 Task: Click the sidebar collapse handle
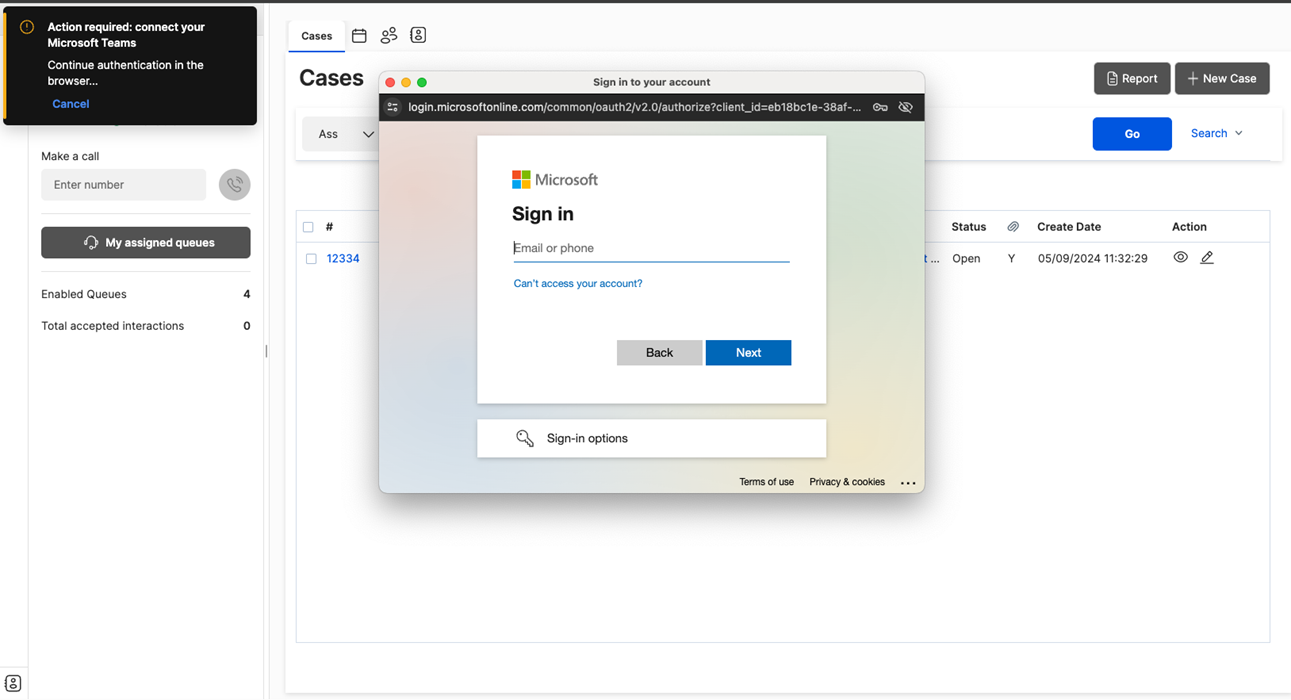[266, 351]
